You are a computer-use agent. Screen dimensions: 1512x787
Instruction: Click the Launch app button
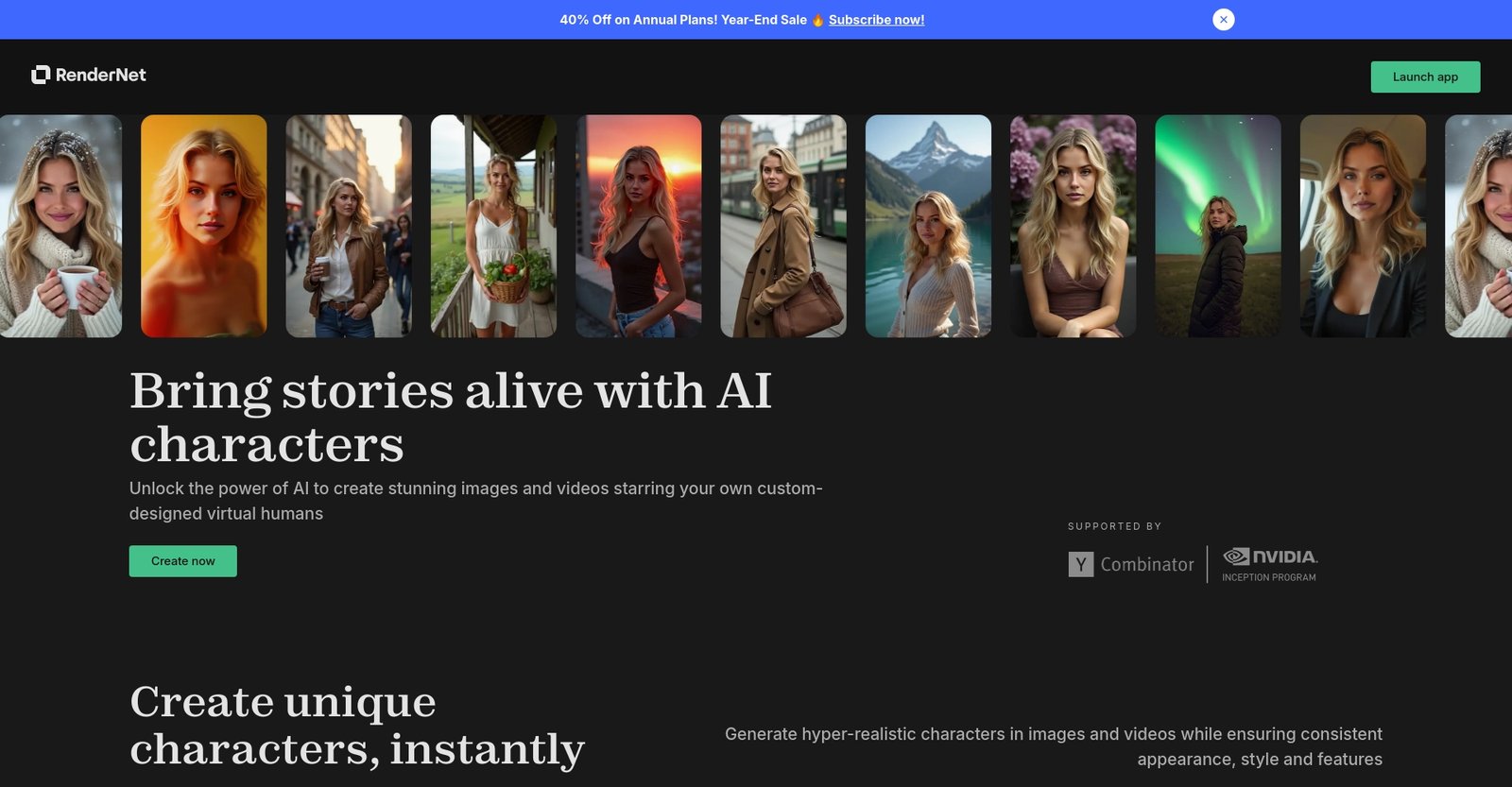pos(1425,77)
